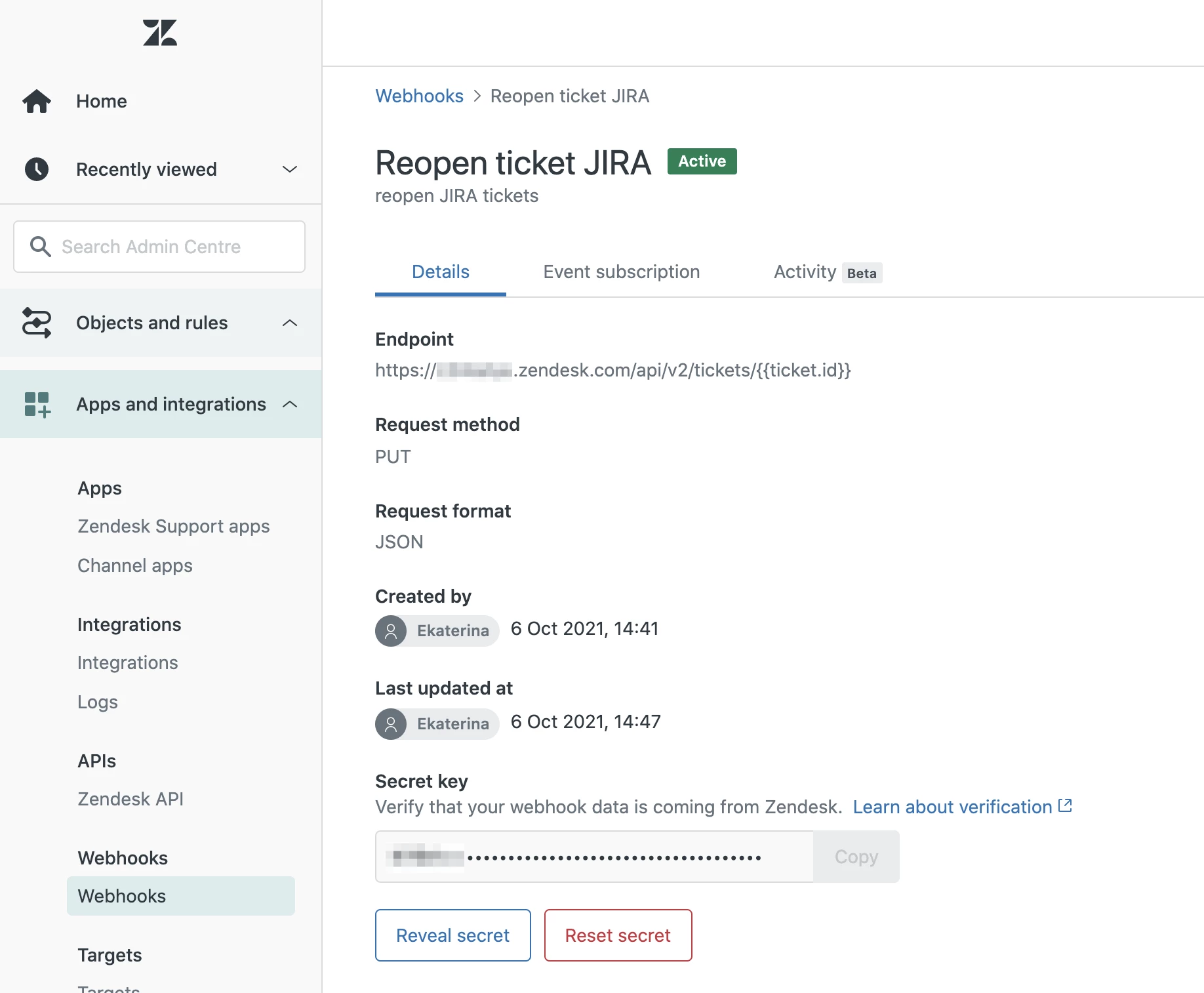Click the search magnifier icon
The width and height of the screenshot is (1204, 993).
41,247
